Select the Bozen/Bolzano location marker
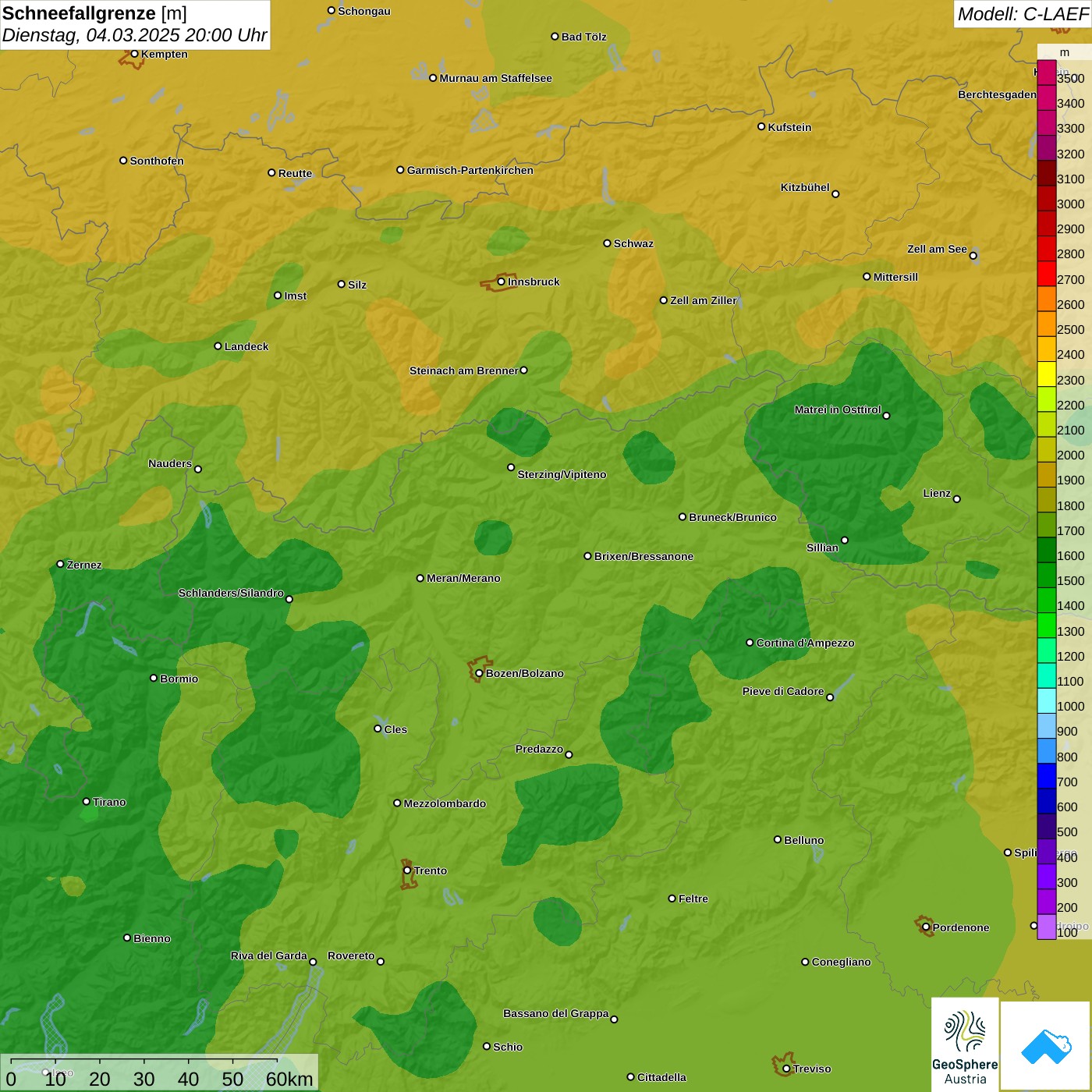Screen dimensions: 1092x1092 coord(479,673)
